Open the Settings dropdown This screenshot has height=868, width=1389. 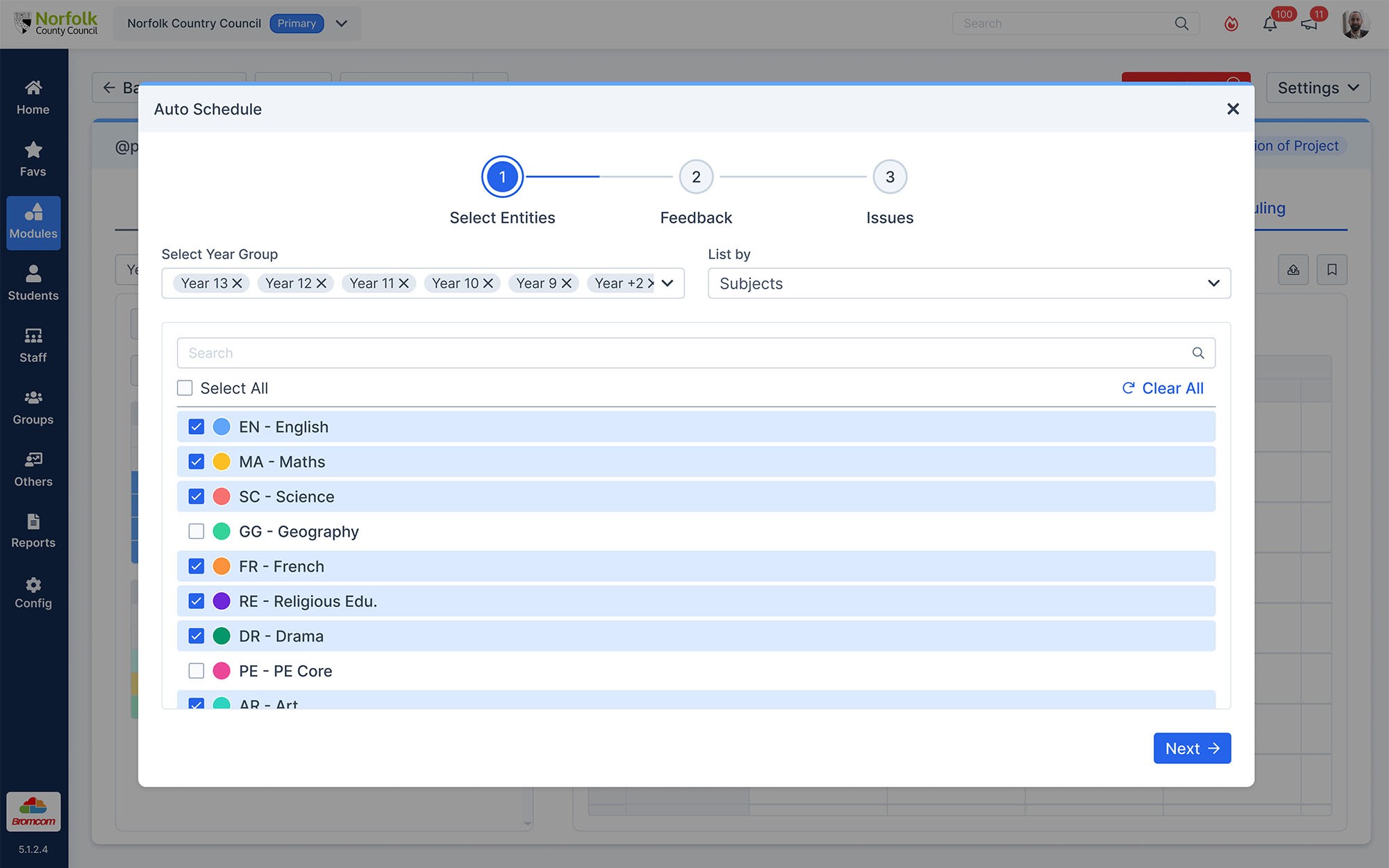tap(1318, 88)
